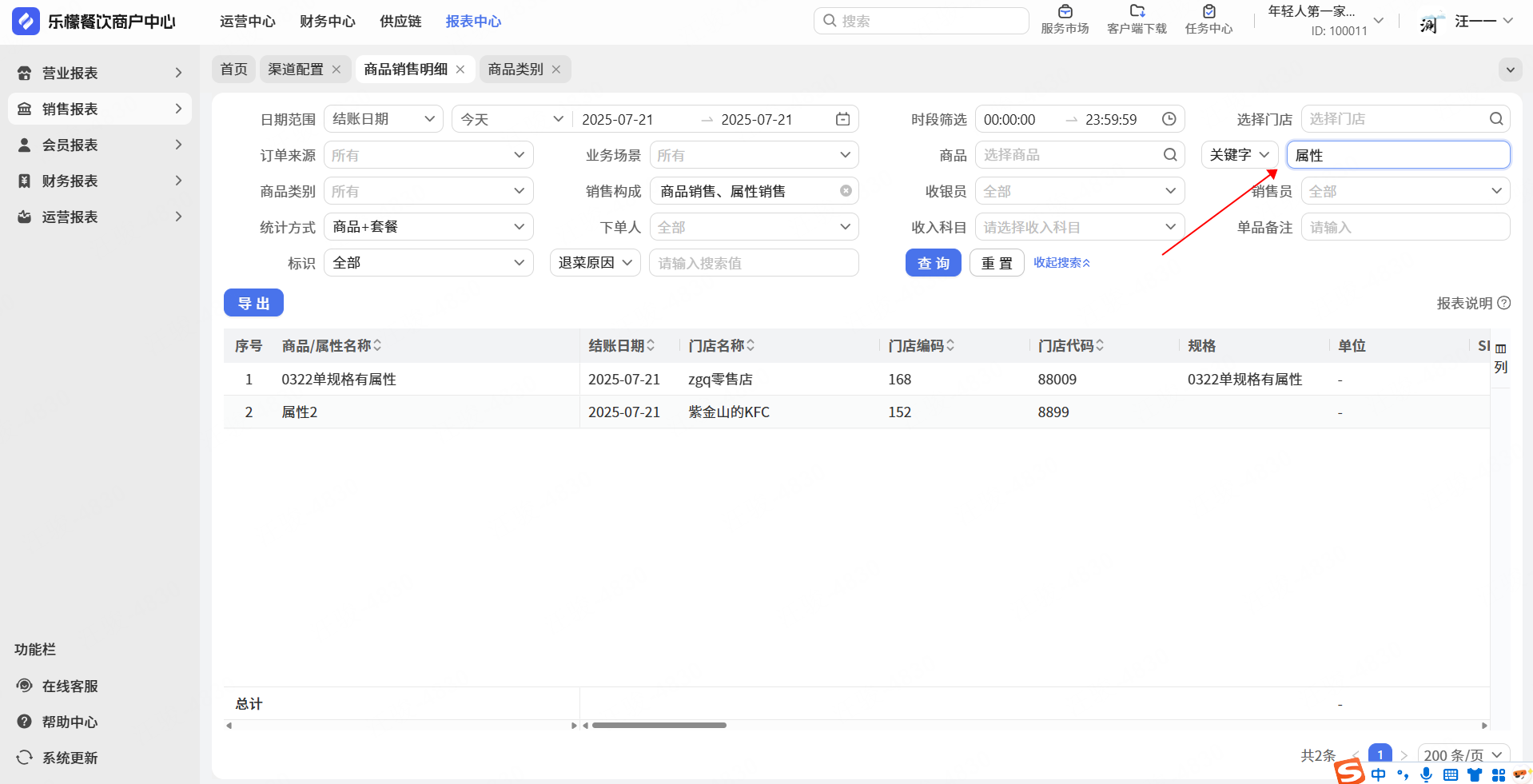Click the Sogou soft keyboard icon
The height and width of the screenshot is (784, 1533).
point(1450,774)
